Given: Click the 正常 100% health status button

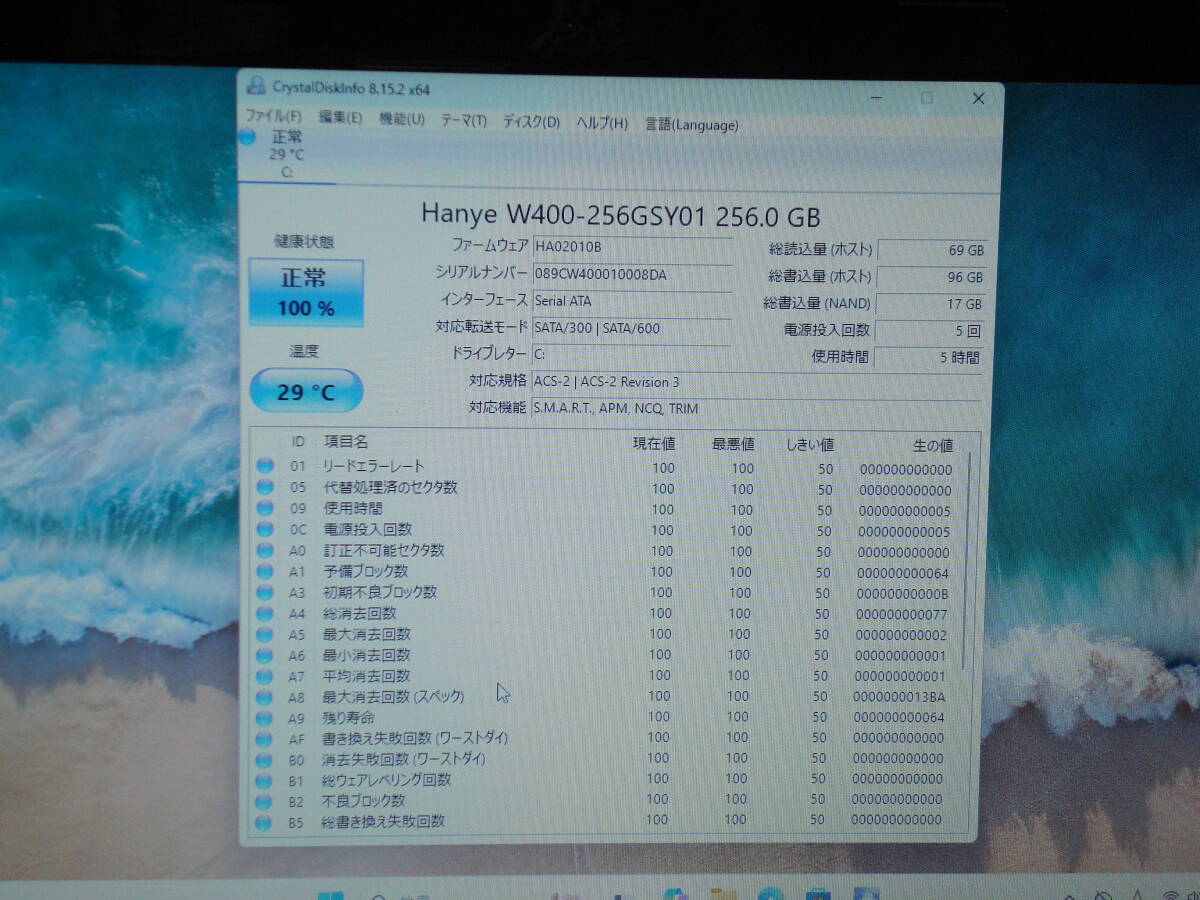Looking at the screenshot, I should [x=305, y=290].
